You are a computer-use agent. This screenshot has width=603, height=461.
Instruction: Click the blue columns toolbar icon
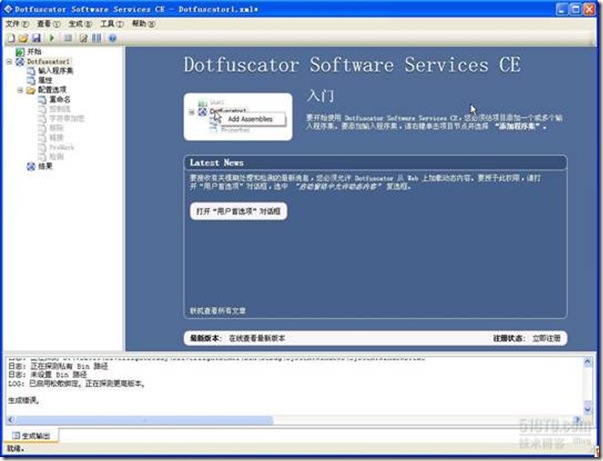pyautogui.click(x=97, y=38)
